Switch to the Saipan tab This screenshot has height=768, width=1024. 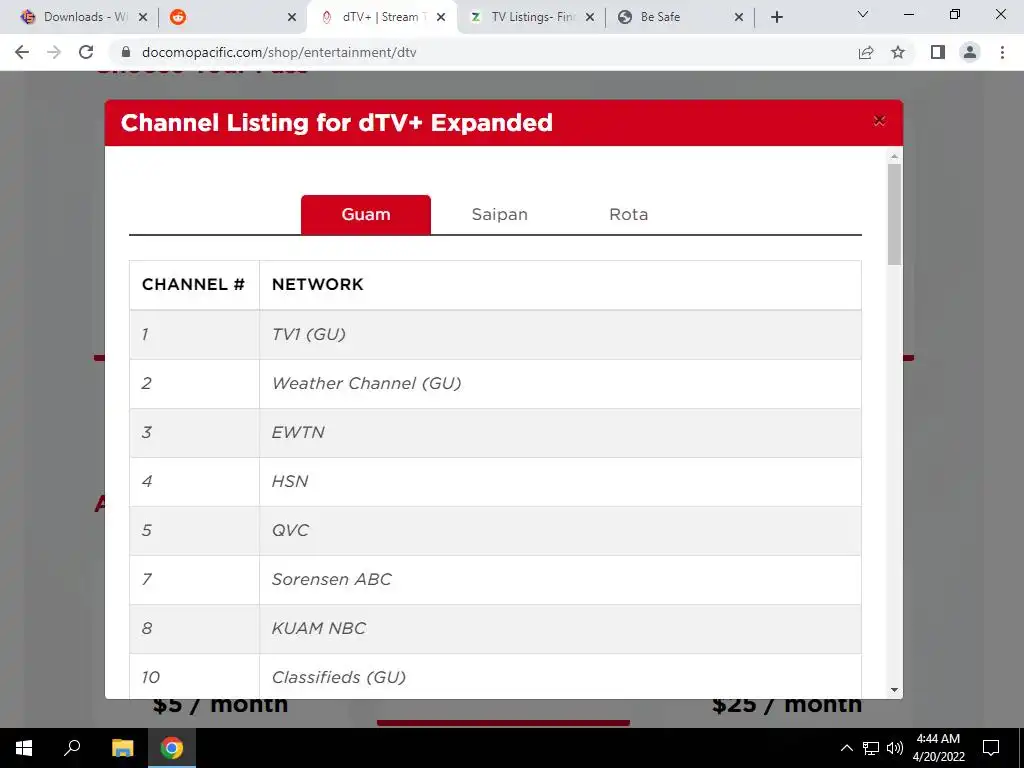[500, 214]
